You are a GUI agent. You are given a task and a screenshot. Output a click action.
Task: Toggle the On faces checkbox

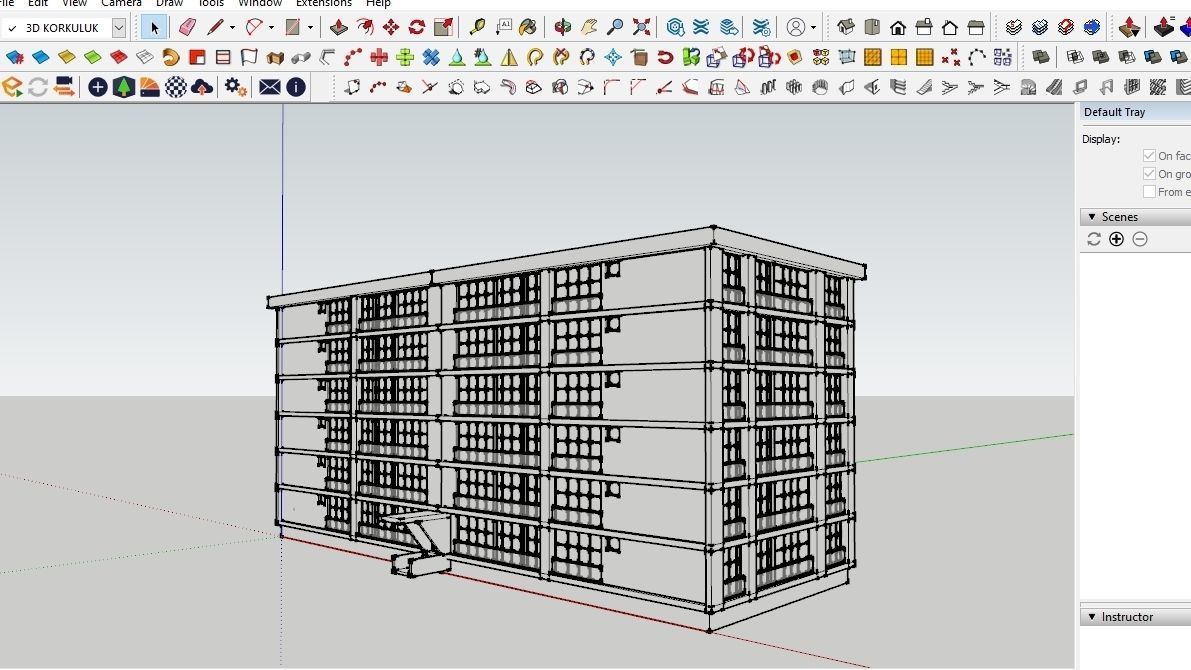tap(1149, 156)
